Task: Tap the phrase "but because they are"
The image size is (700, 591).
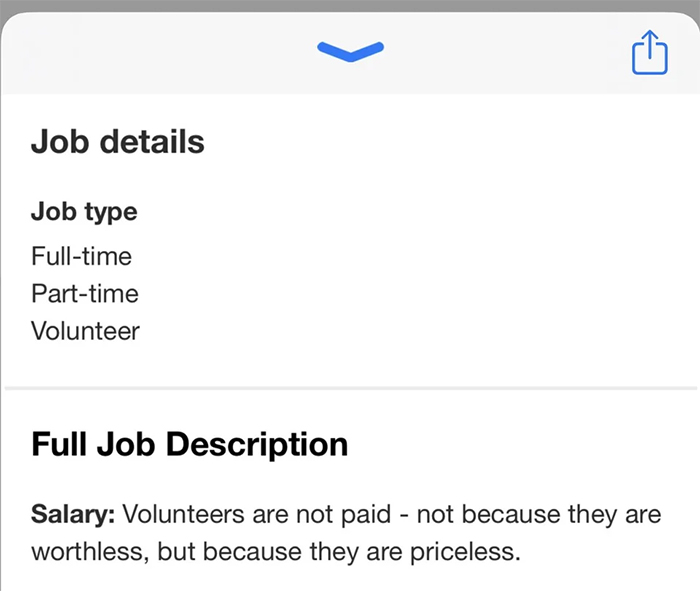Action: pos(282,552)
